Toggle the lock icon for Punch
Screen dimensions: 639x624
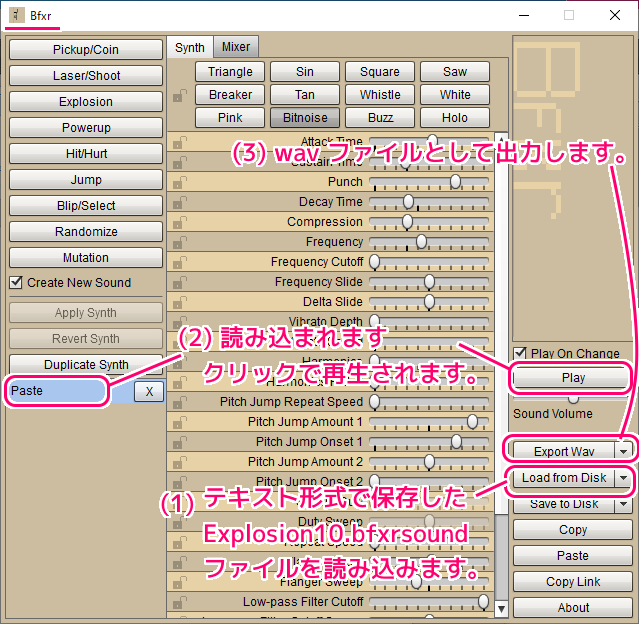point(180,182)
